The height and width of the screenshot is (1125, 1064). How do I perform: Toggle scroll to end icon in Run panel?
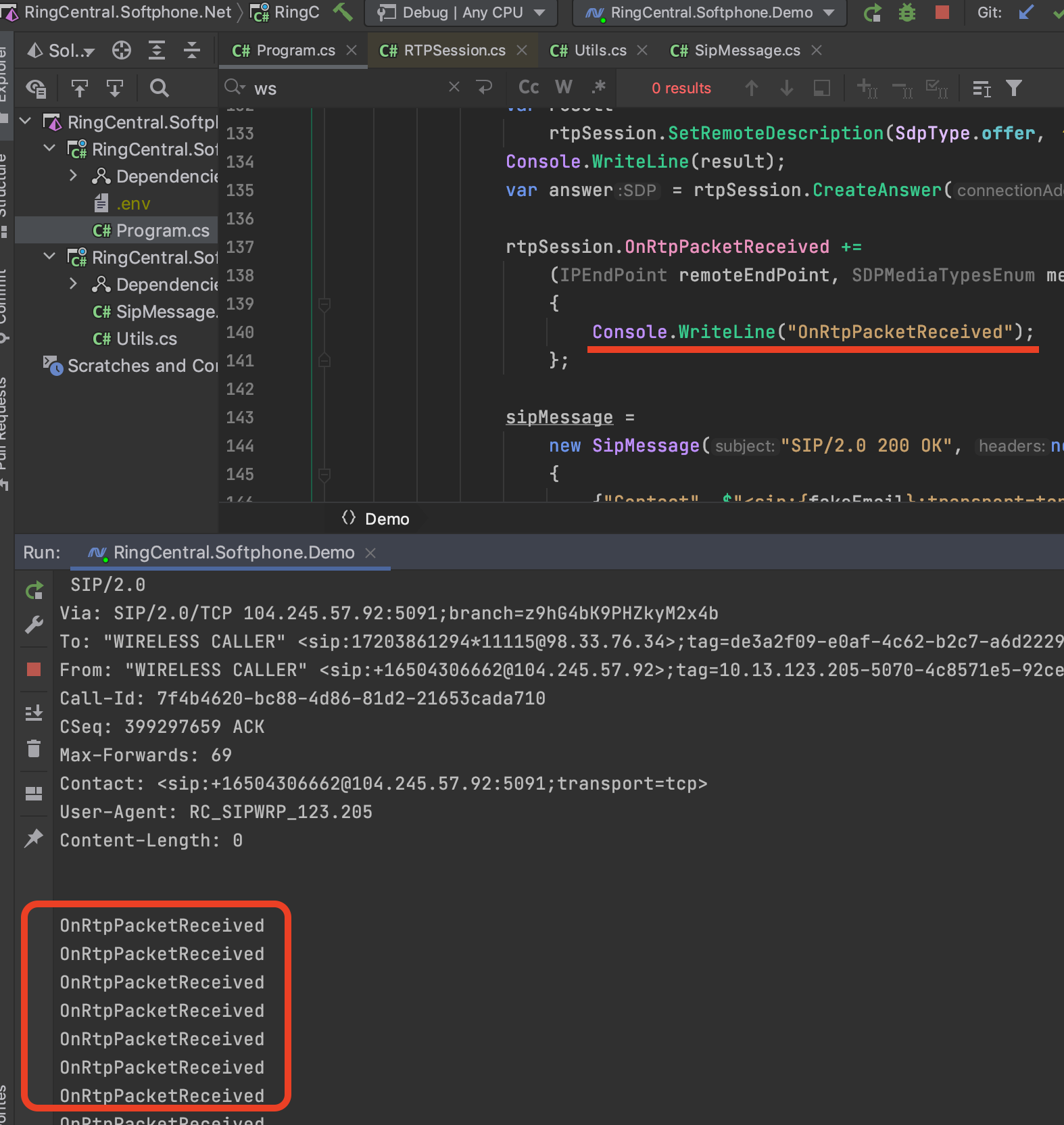pos(34,713)
